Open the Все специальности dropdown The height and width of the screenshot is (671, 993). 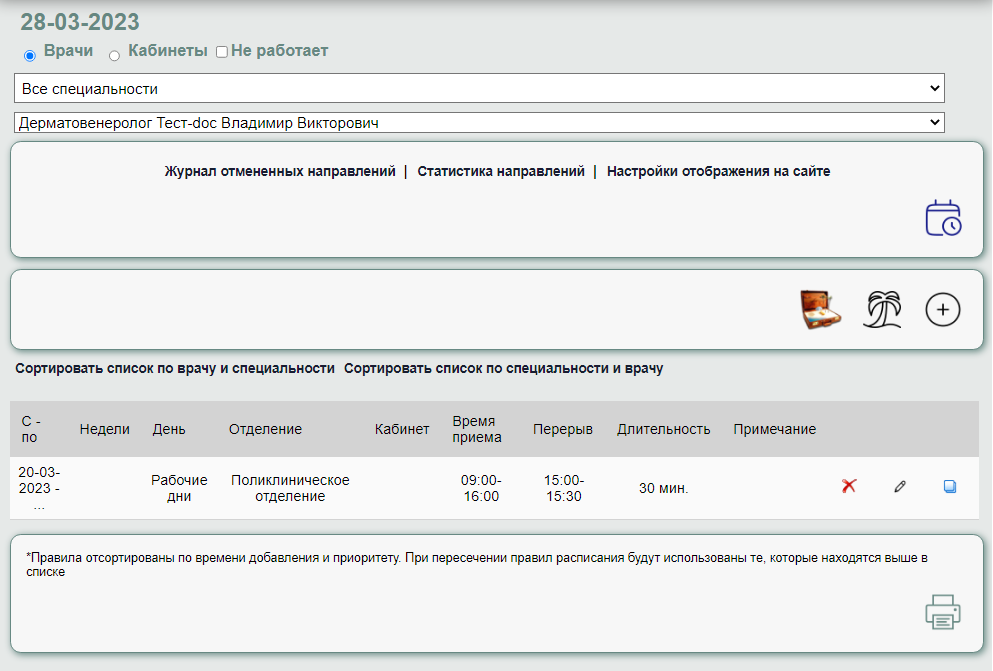tap(479, 89)
